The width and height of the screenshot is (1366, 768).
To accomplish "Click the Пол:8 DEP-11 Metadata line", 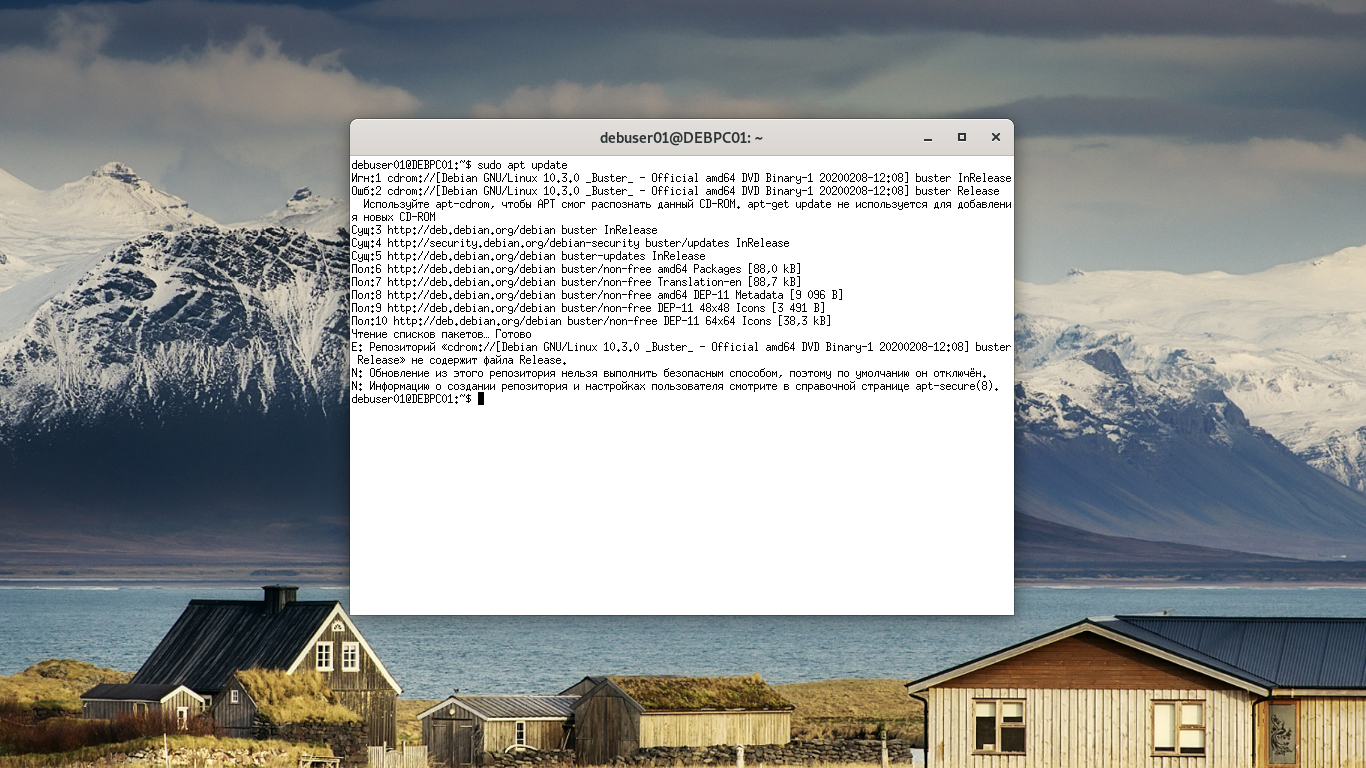I will click(597, 295).
